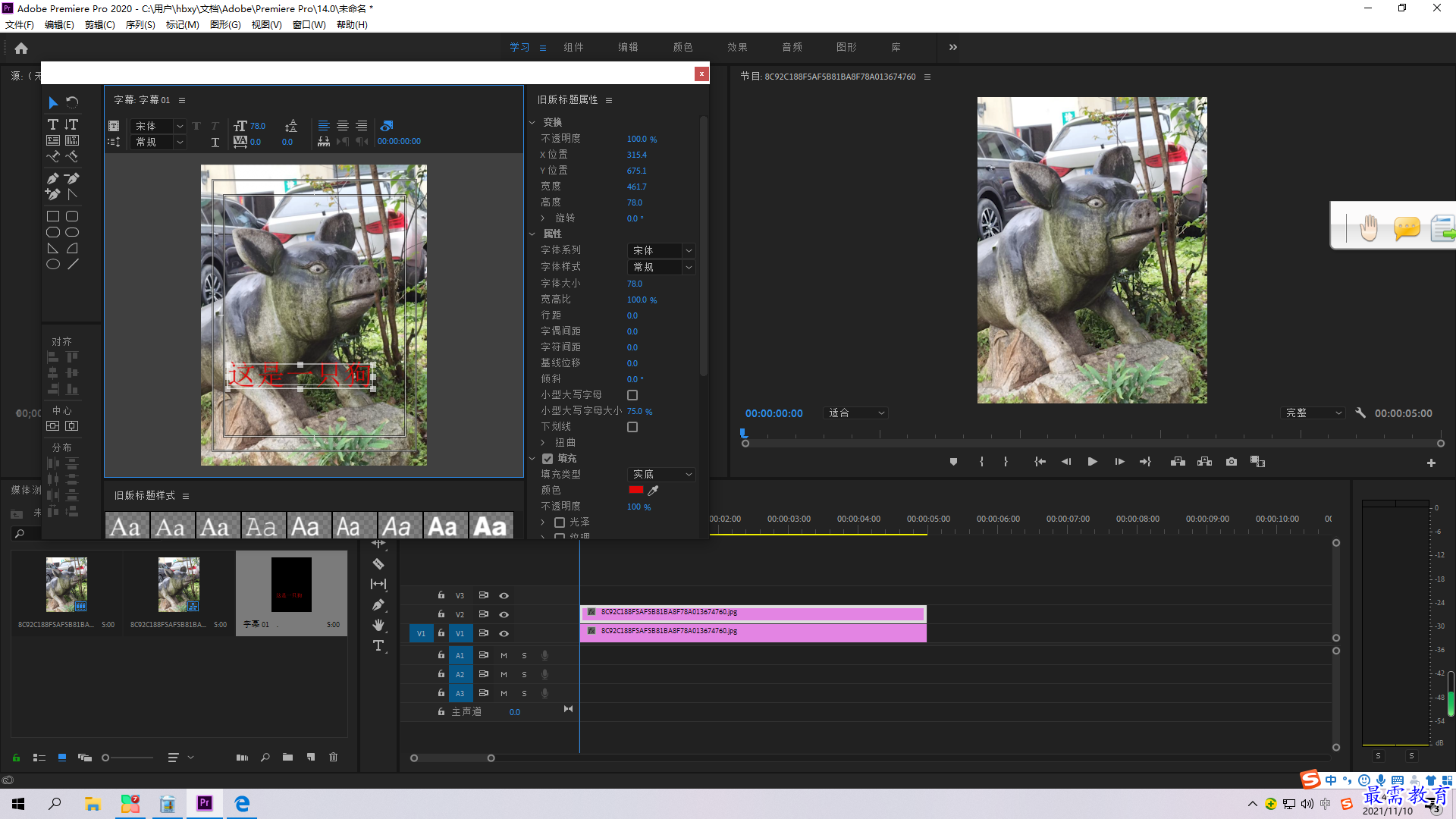The height and width of the screenshot is (819, 1456).
Task: Open font dropdown in titler toolbar
Action: coord(158,126)
